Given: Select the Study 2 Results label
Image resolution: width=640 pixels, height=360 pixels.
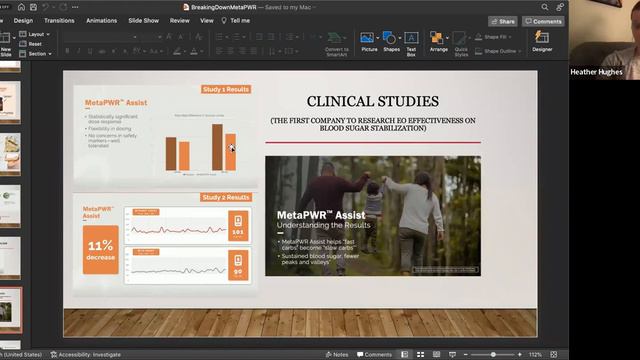Looking at the screenshot, I should 226,197.
